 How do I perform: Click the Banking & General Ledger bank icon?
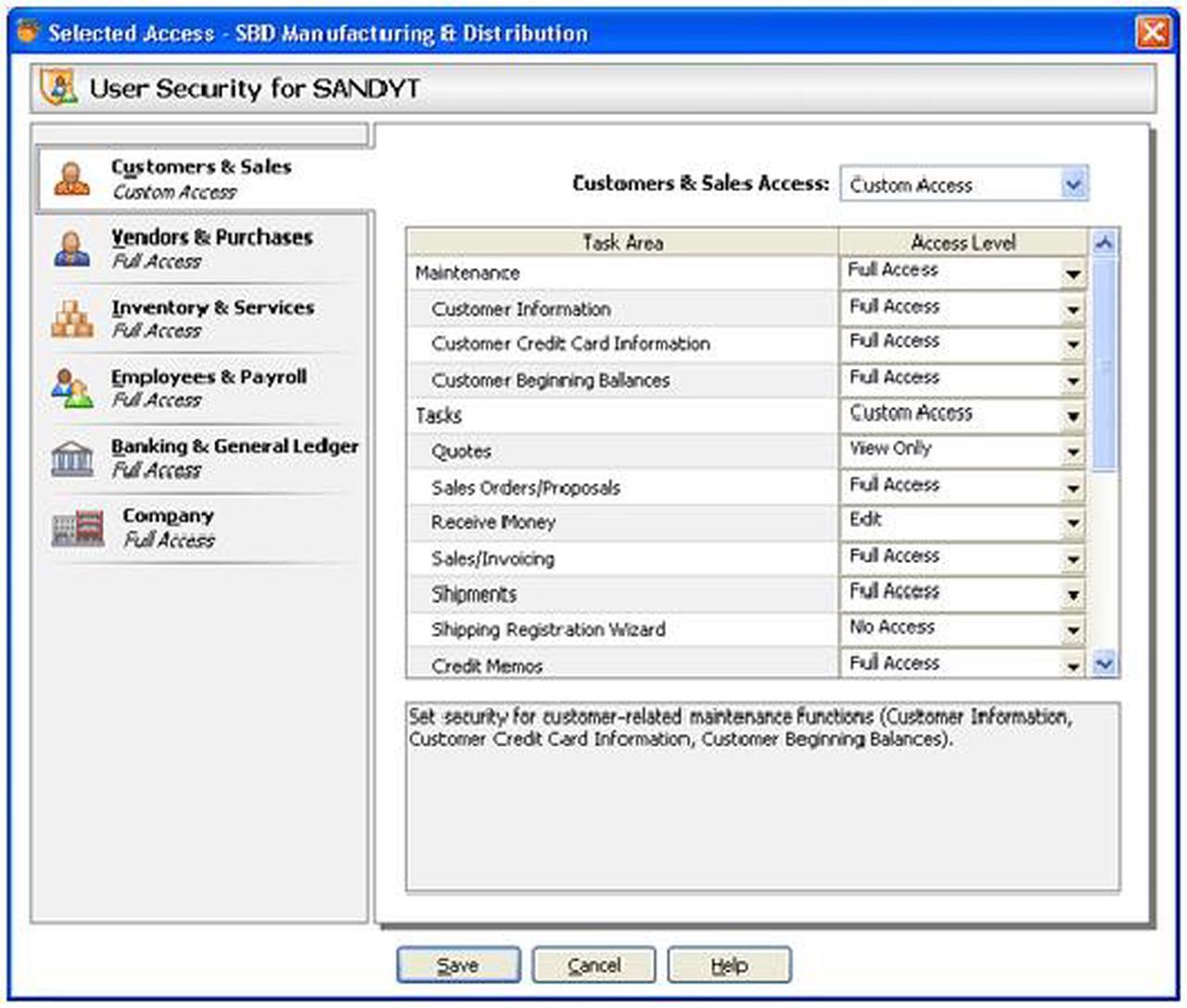[x=72, y=458]
